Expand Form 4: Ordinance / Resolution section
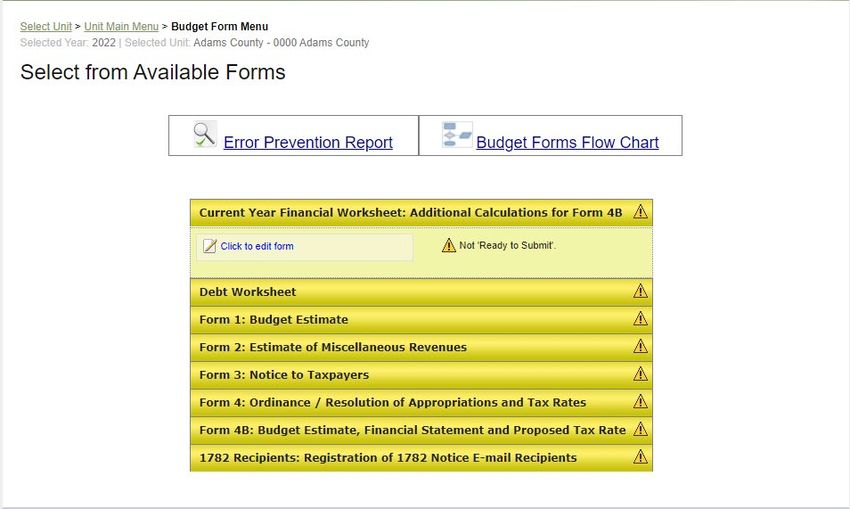 [x=421, y=403]
